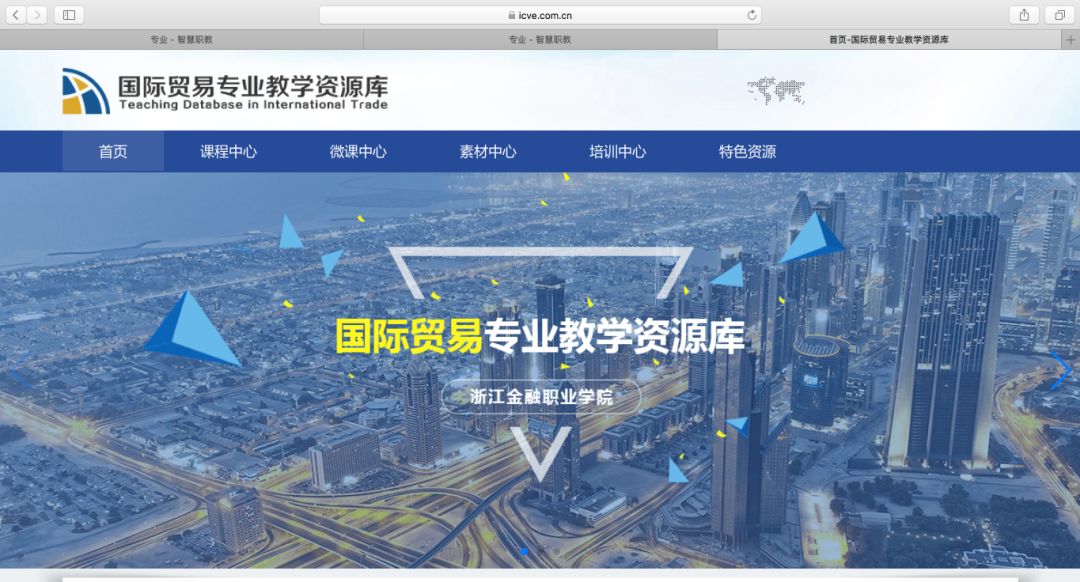Switch to the second 专业 - 智慧职教 tab

coord(540,40)
